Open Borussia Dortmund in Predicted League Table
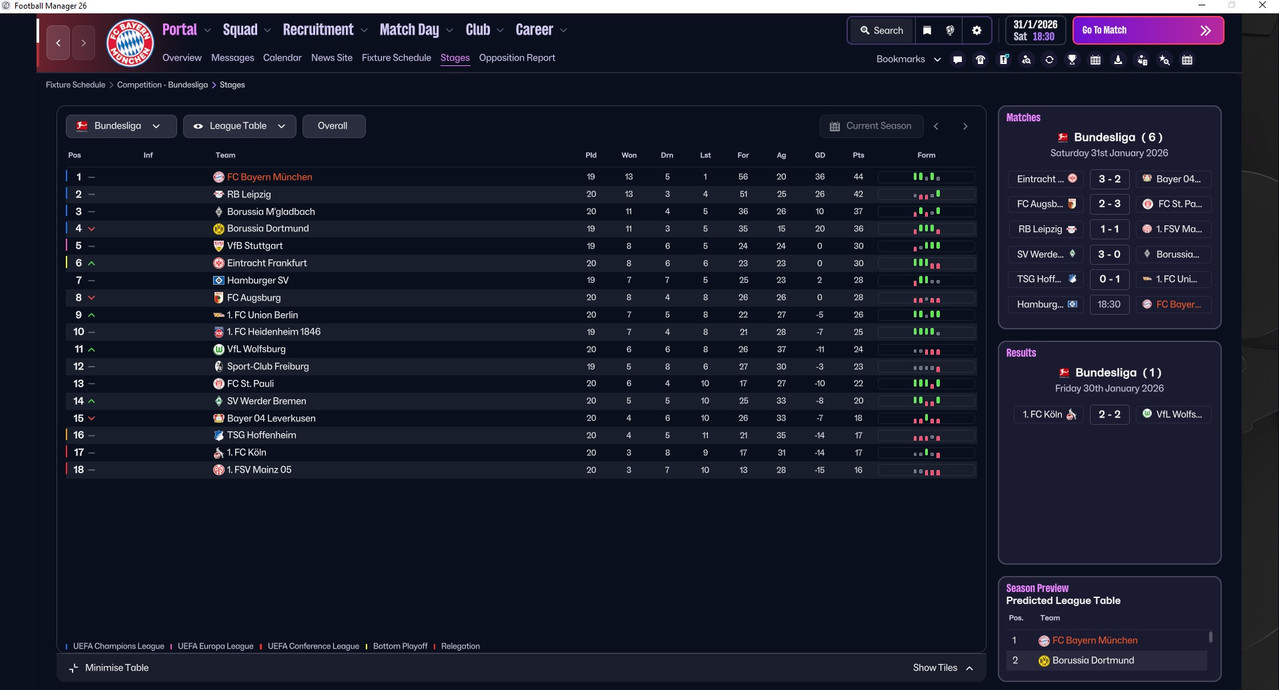The width and height of the screenshot is (1279, 690). (x=1093, y=661)
